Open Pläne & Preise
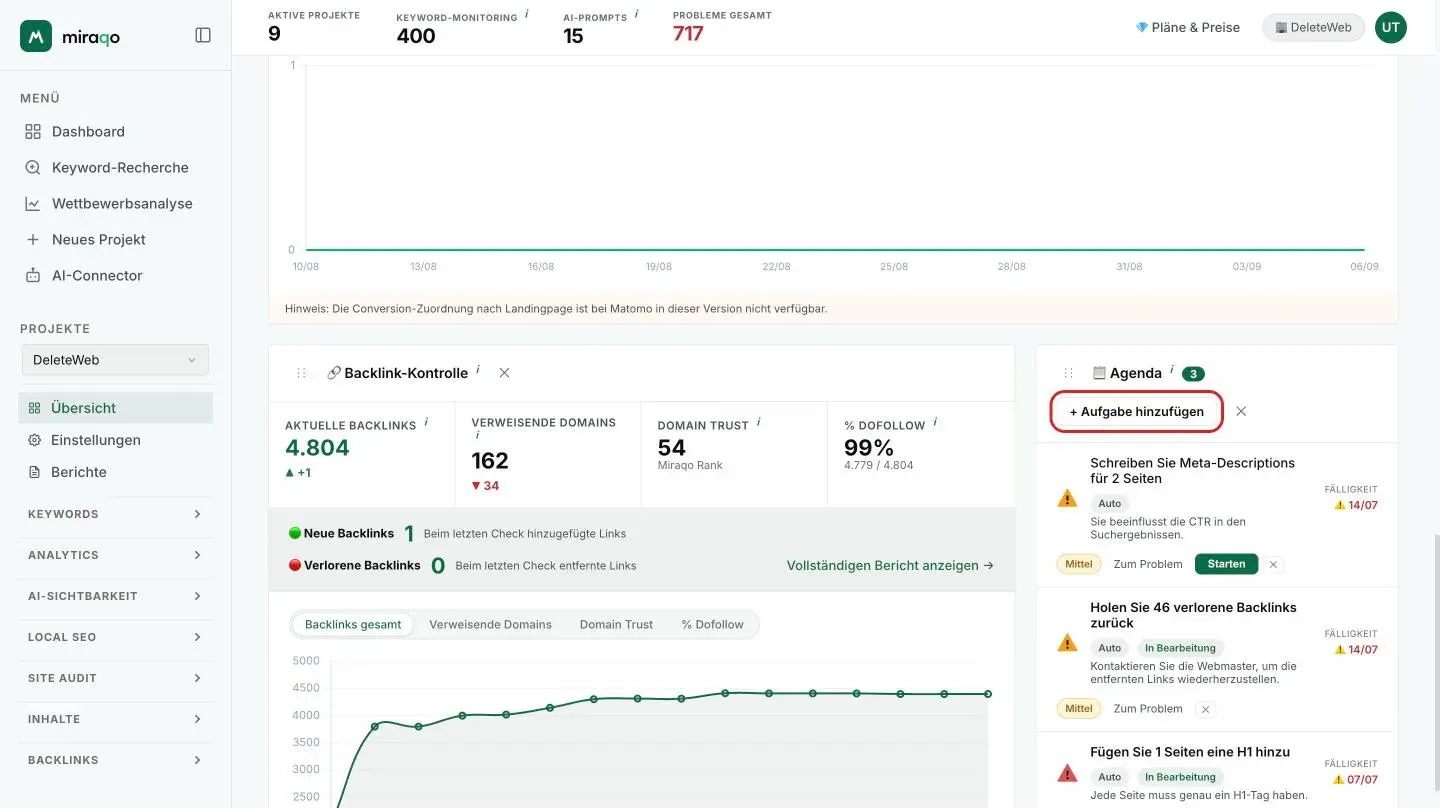 point(1188,28)
